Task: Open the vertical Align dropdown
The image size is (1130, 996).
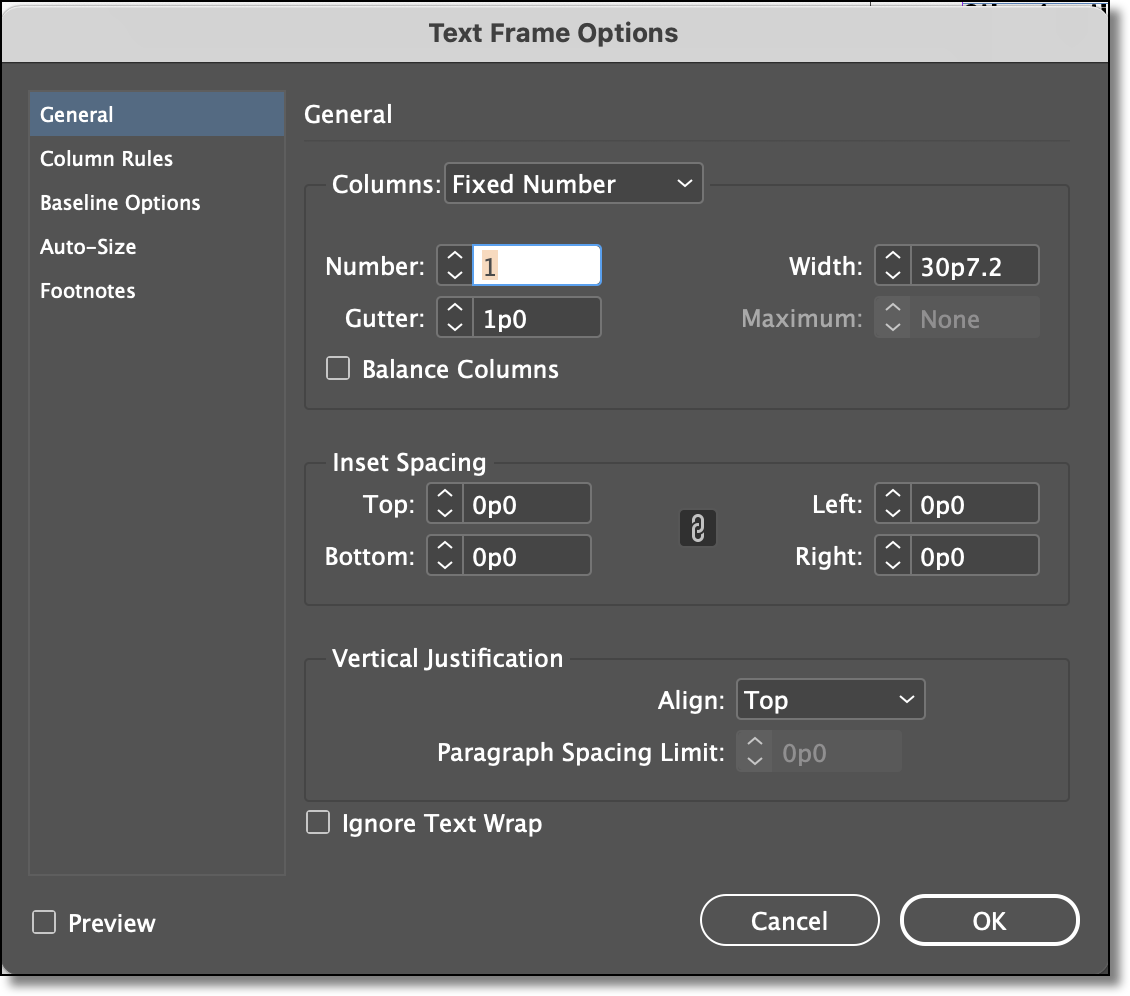Action: click(x=830, y=699)
